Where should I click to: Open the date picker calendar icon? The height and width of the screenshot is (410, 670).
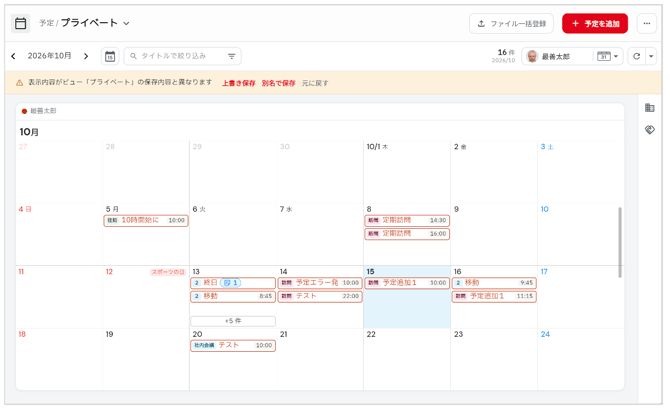[x=110, y=56]
